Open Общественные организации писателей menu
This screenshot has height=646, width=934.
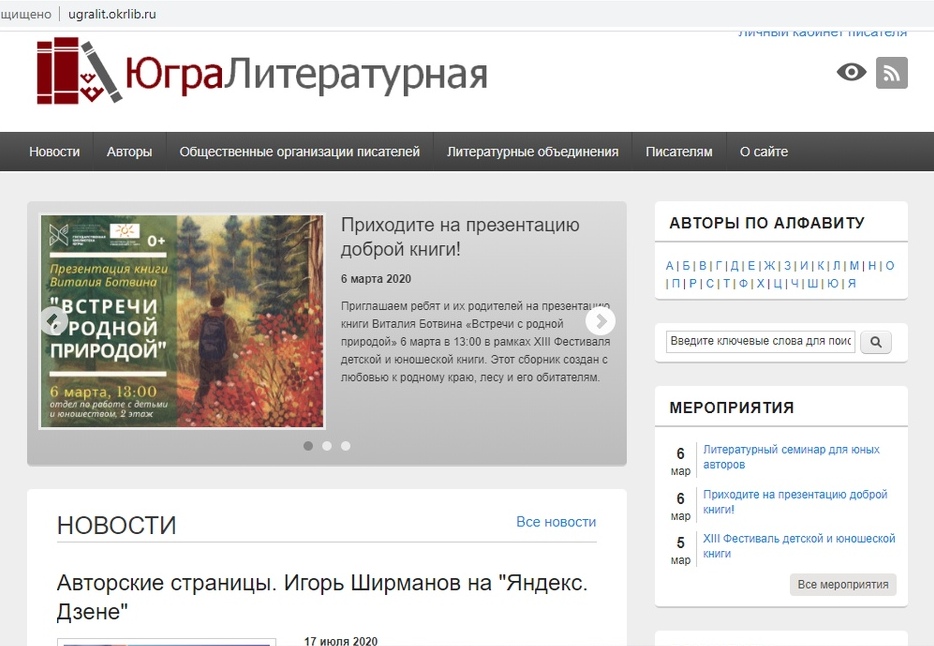tap(300, 152)
